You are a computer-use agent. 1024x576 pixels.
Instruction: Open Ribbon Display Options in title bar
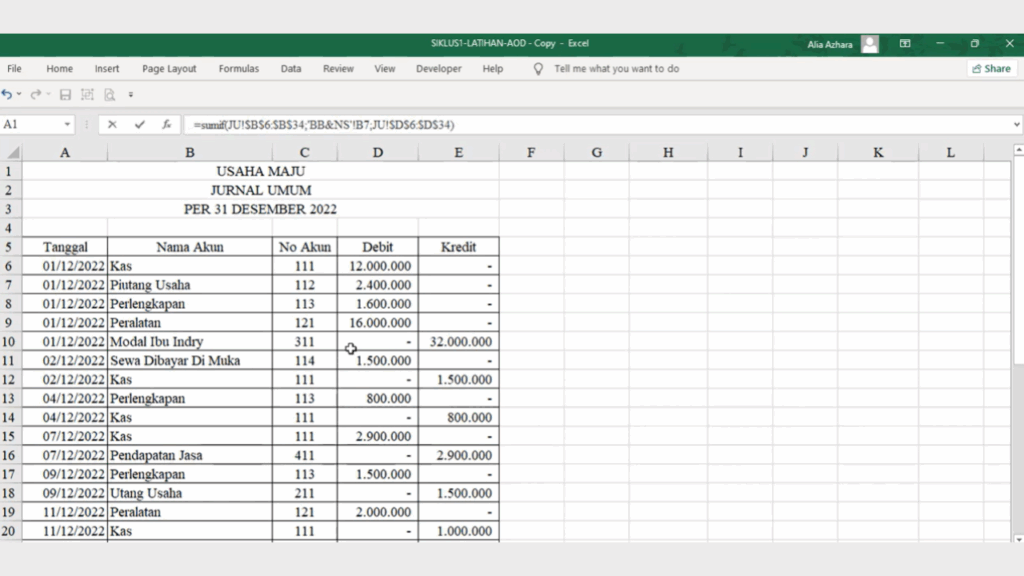(905, 44)
